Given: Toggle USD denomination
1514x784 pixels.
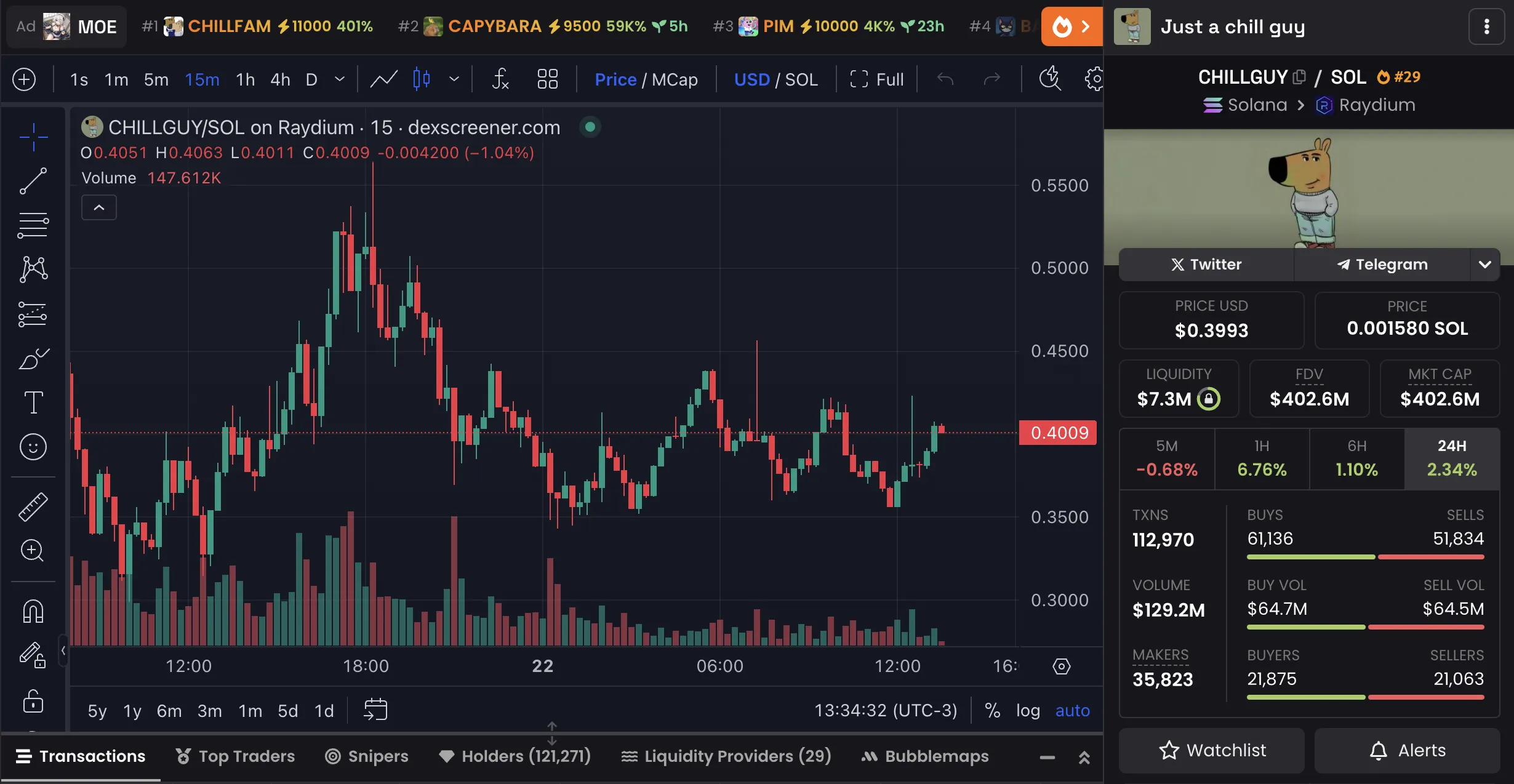Looking at the screenshot, I should pos(751,79).
